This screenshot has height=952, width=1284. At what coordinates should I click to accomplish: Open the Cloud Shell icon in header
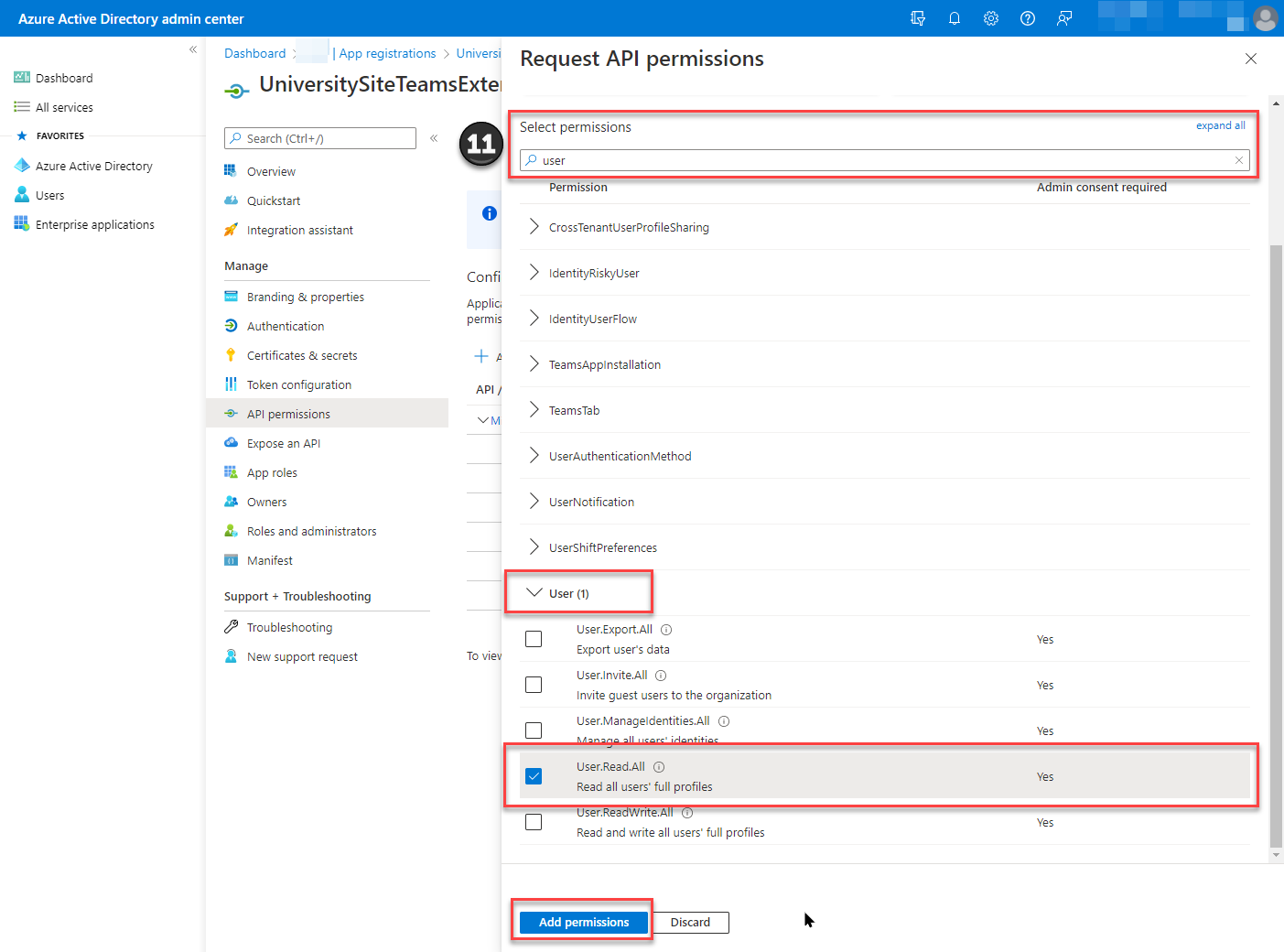[x=918, y=18]
